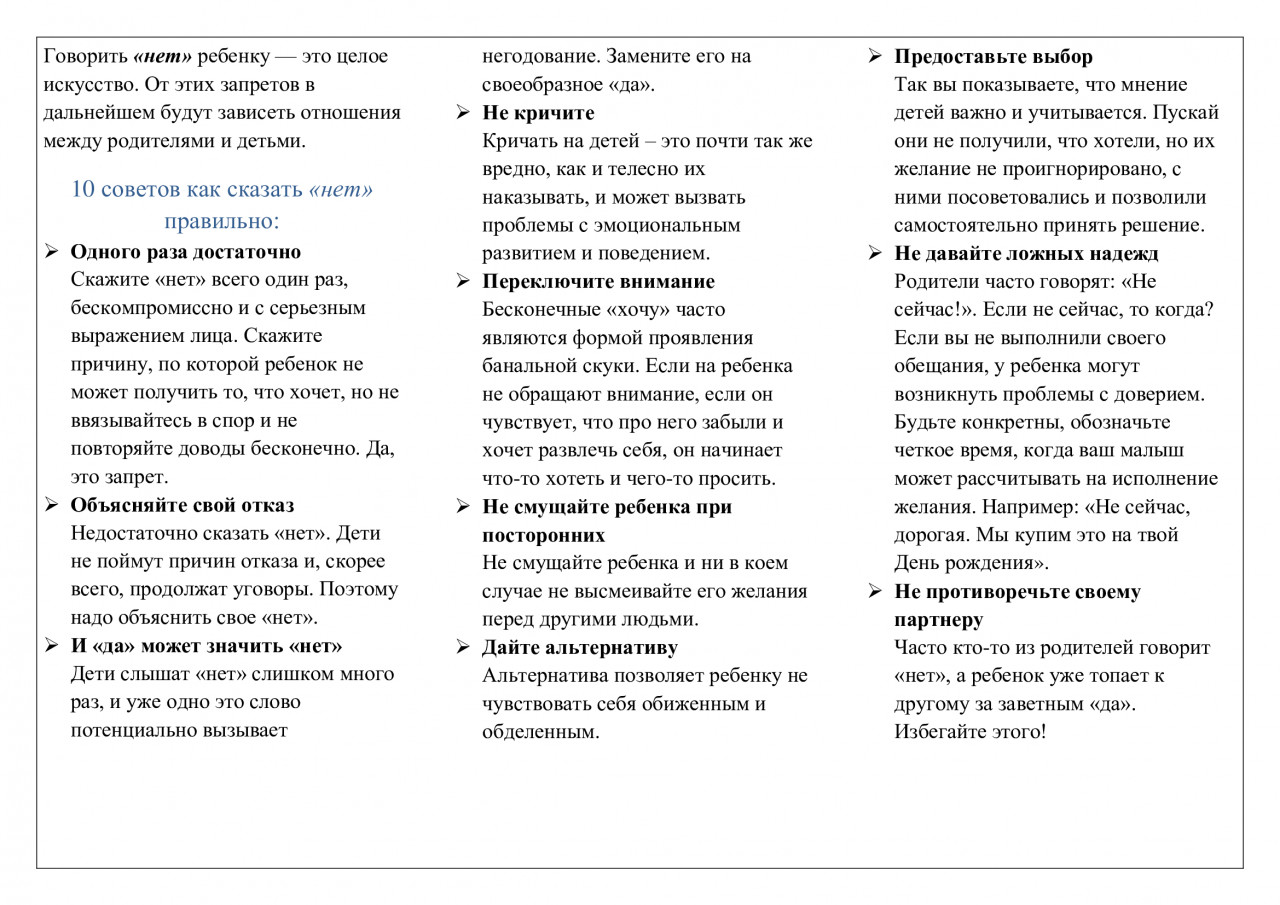Click the arrow bullet beside 'Не кричите'
Screen dimensions: 1280x905
[x=463, y=113]
